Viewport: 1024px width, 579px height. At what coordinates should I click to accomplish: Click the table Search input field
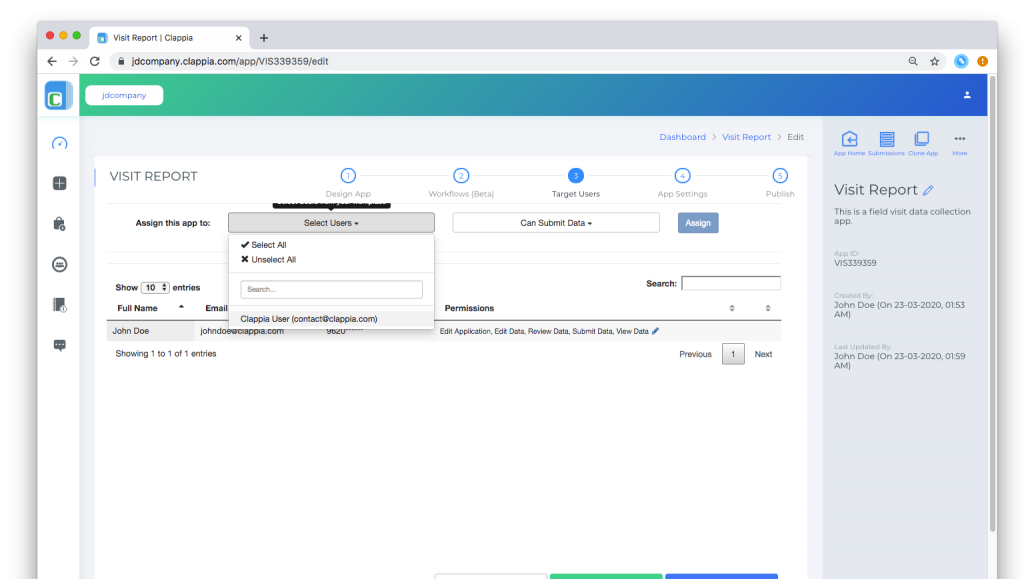tap(731, 283)
